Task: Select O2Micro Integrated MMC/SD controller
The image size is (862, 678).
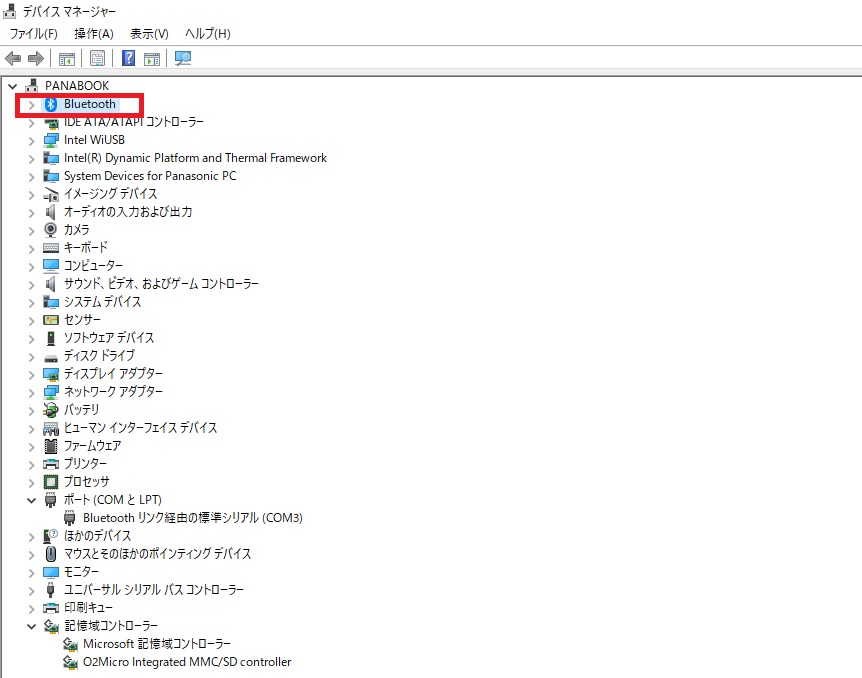Action: 187,662
